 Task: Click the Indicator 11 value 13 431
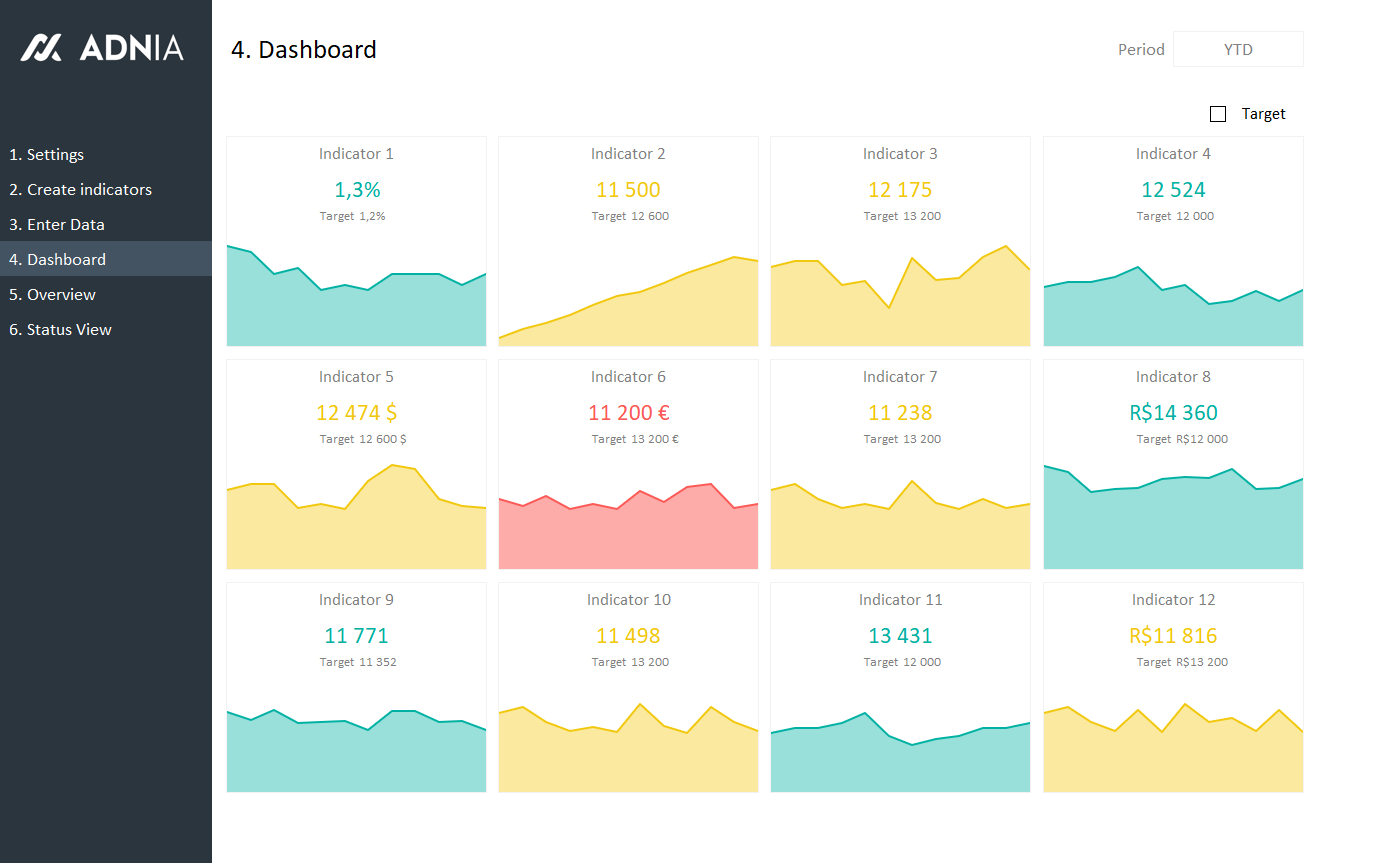pos(900,636)
